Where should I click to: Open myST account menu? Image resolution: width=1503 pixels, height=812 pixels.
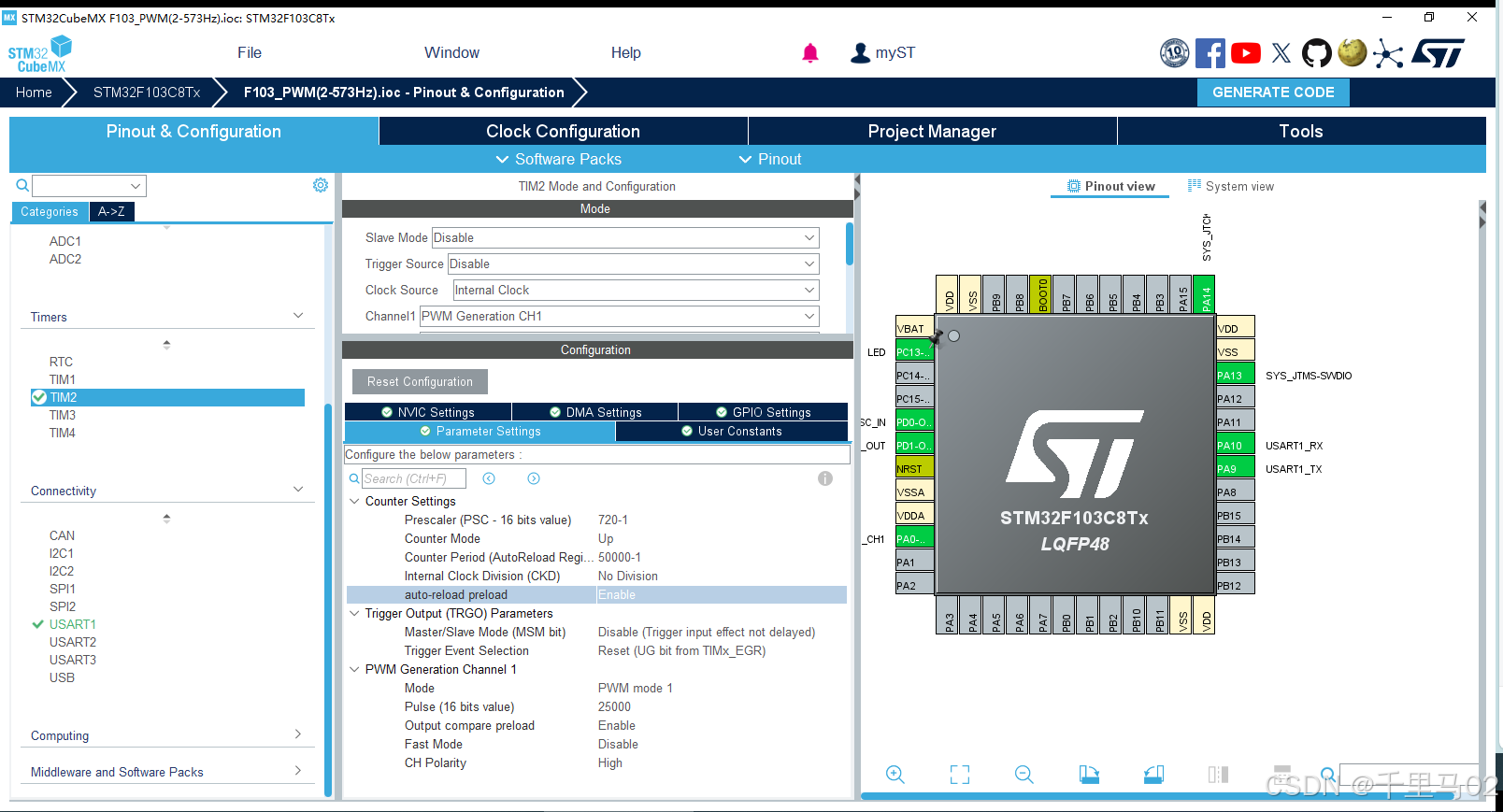(x=882, y=53)
